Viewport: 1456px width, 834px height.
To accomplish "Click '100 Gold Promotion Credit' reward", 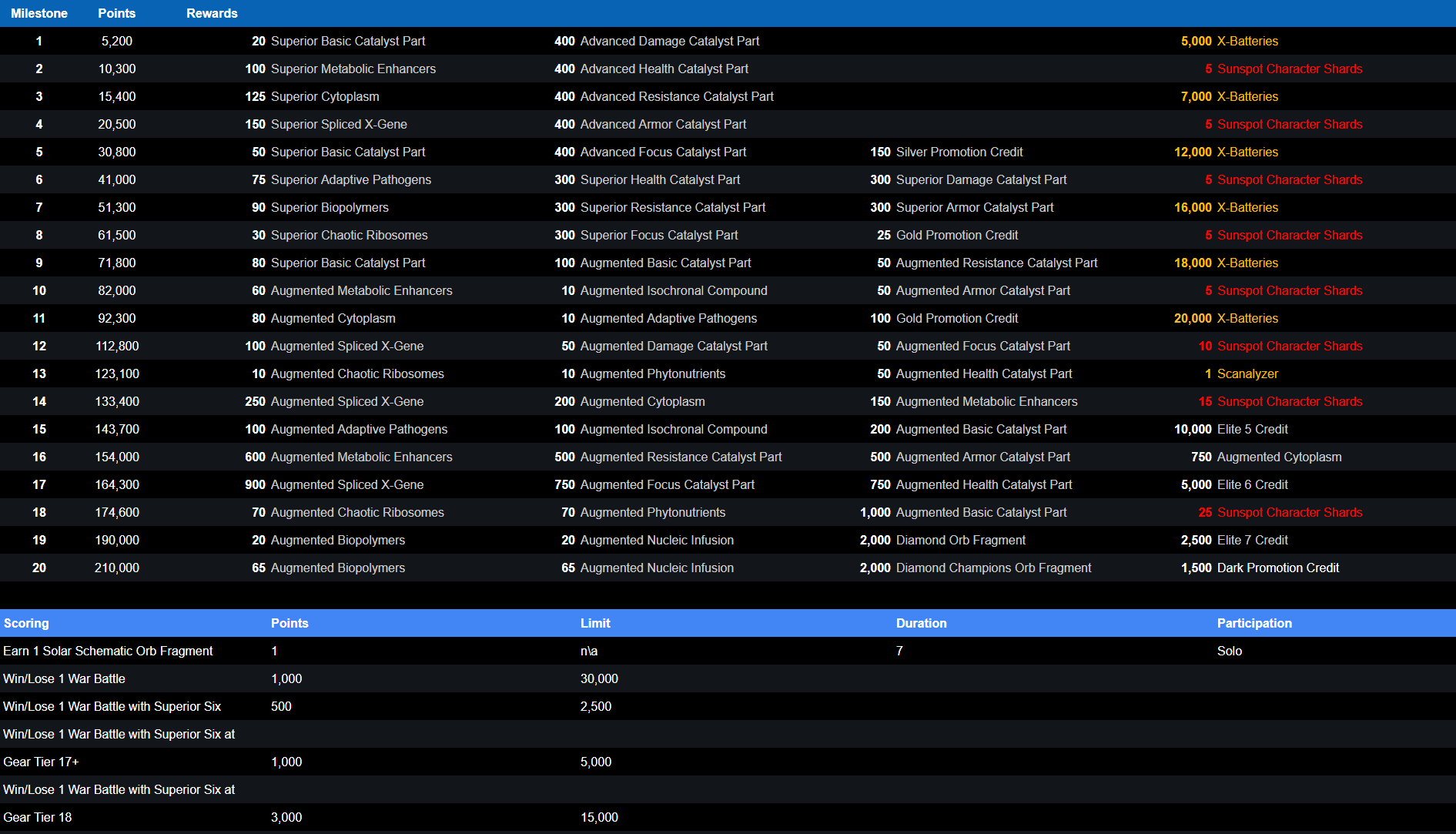I will [x=944, y=318].
